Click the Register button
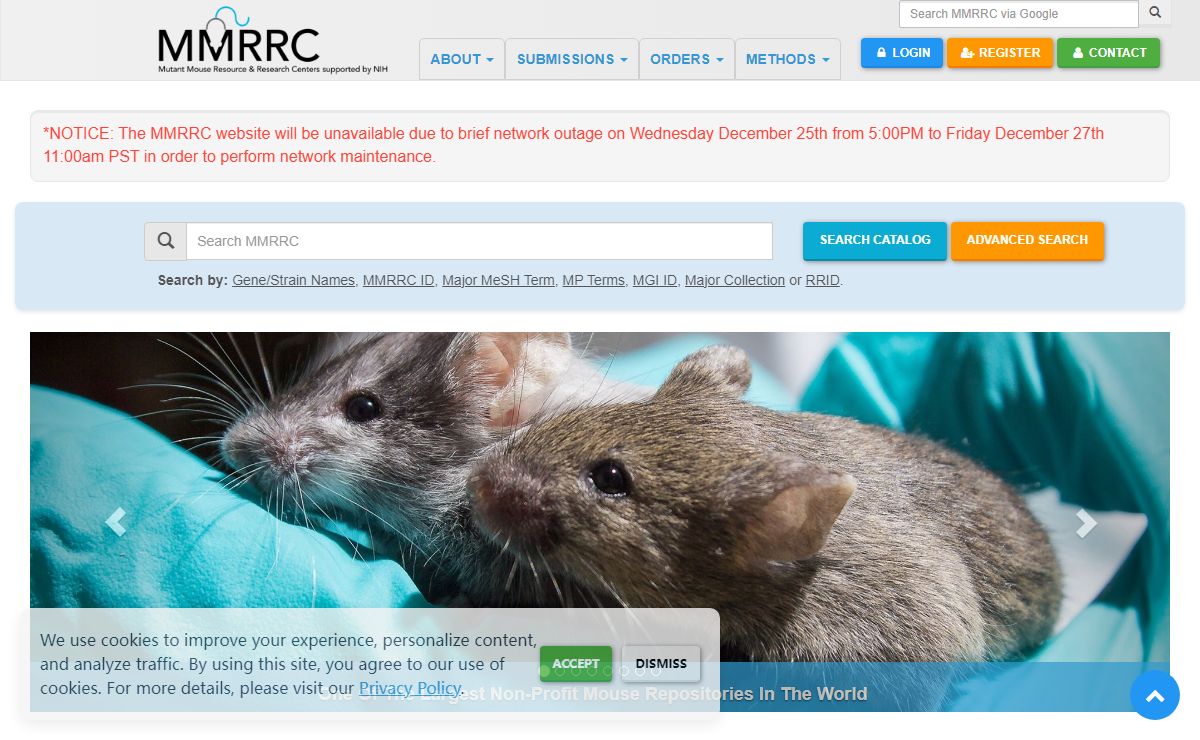Image resolution: width=1200 pixels, height=740 pixels. pos(1000,53)
